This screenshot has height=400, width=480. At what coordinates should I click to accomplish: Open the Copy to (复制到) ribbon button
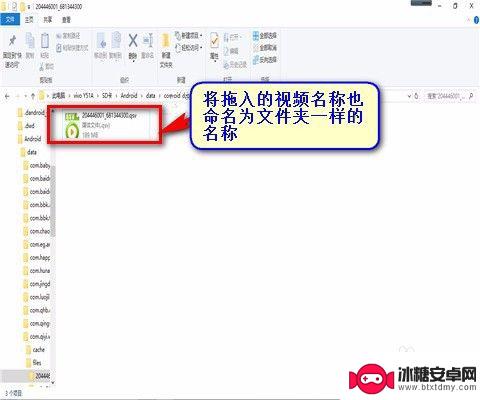pos(116,46)
